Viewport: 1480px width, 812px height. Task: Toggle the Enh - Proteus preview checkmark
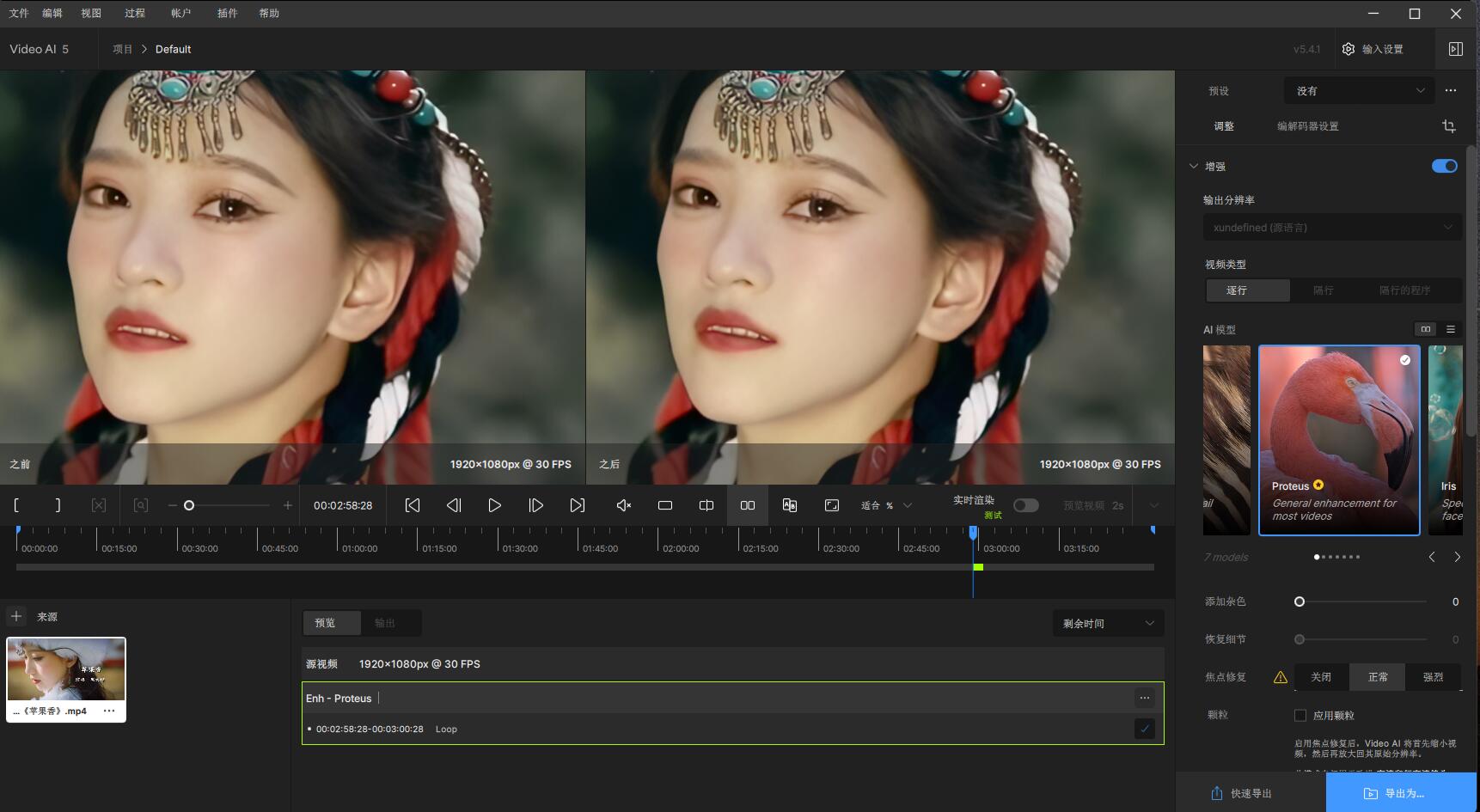1145,729
